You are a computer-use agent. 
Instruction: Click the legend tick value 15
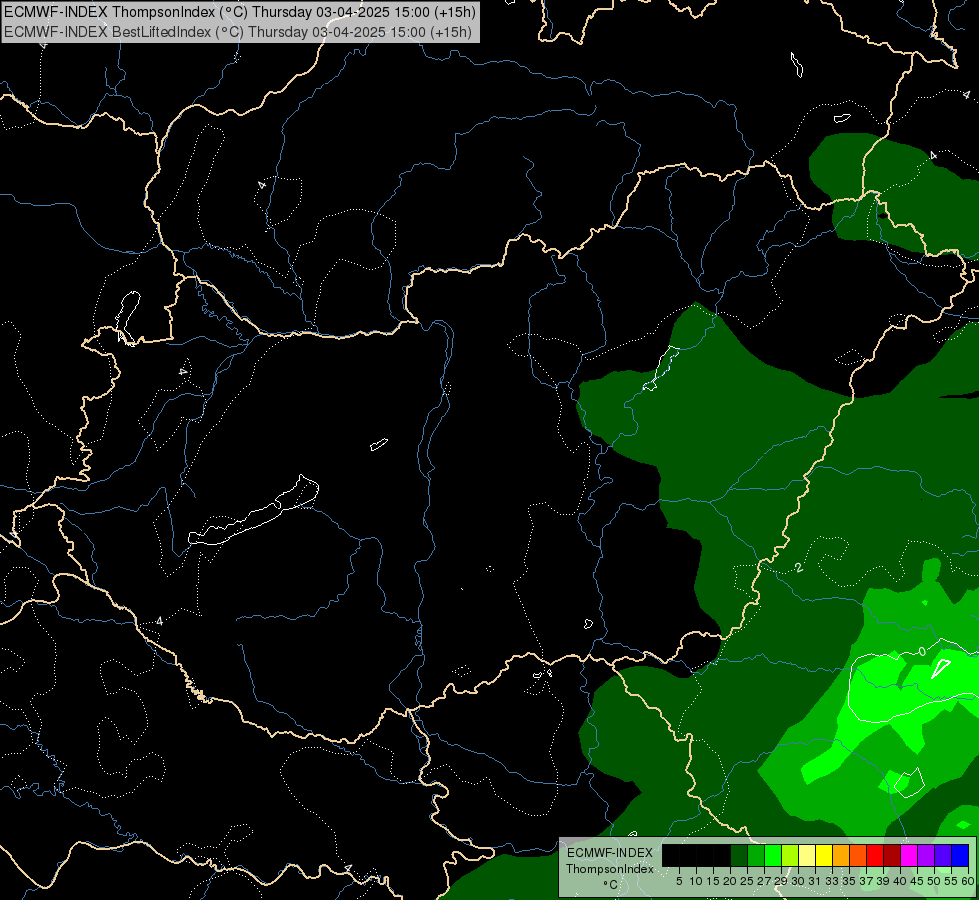coord(713,881)
